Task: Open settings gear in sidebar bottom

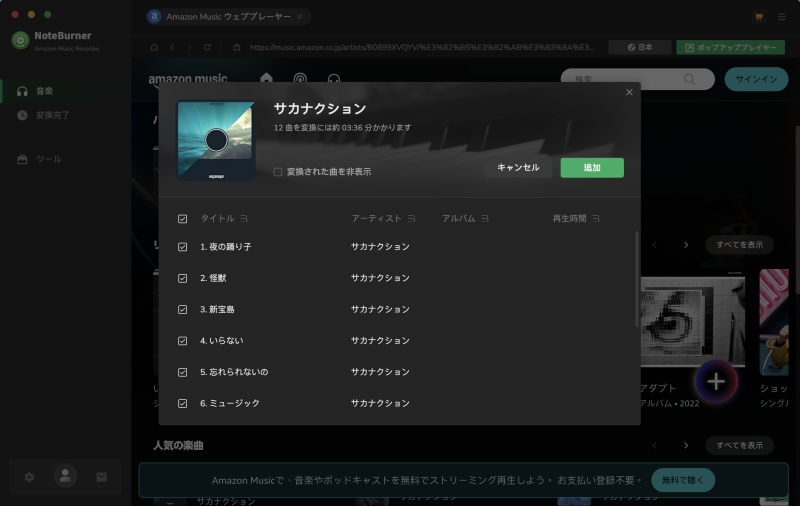Action: click(x=29, y=477)
